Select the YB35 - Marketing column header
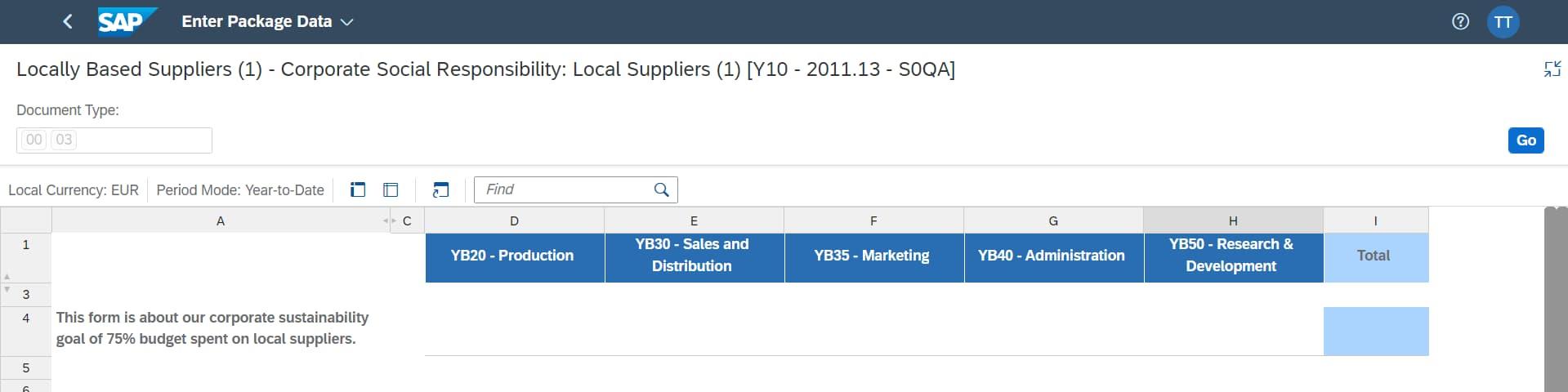 click(x=873, y=256)
